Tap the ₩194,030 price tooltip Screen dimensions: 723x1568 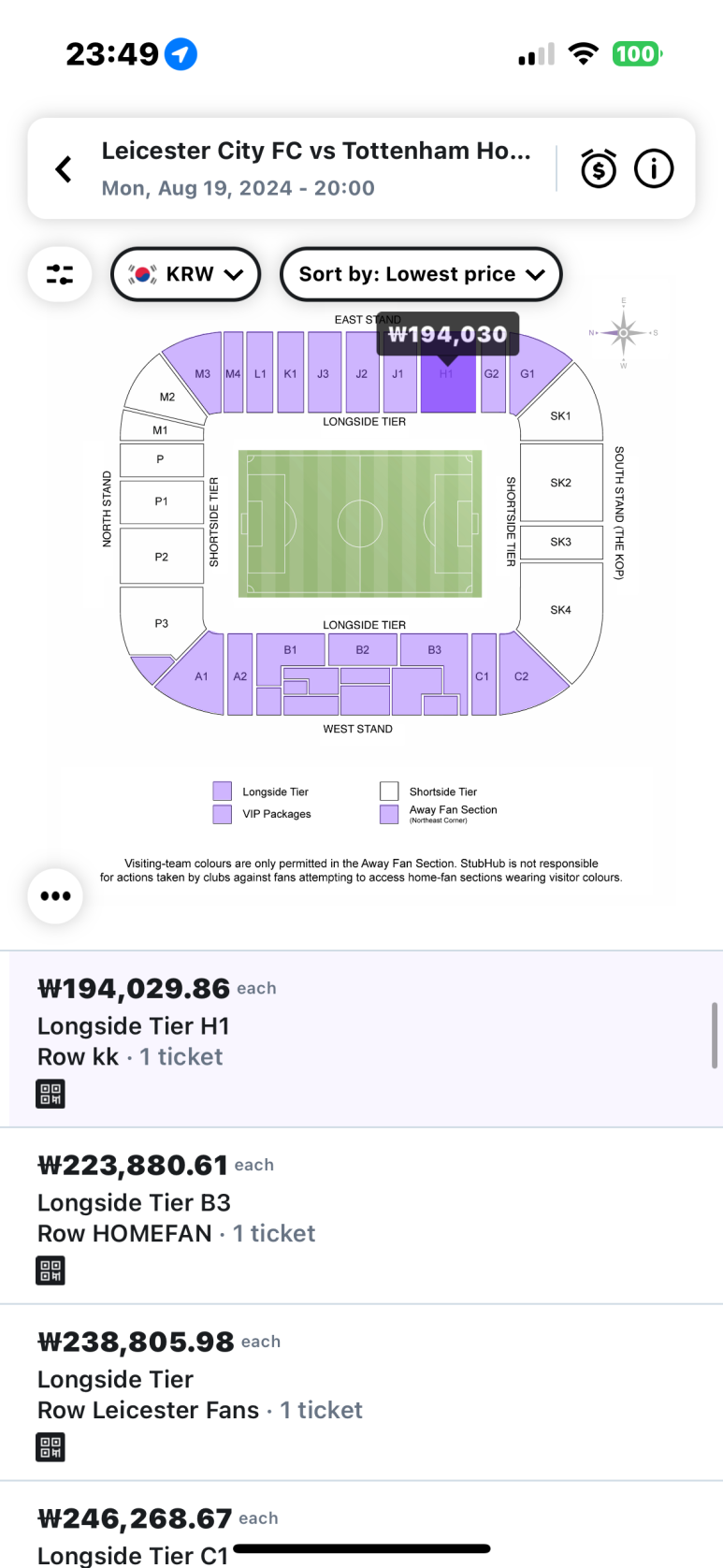coord(448,334)
